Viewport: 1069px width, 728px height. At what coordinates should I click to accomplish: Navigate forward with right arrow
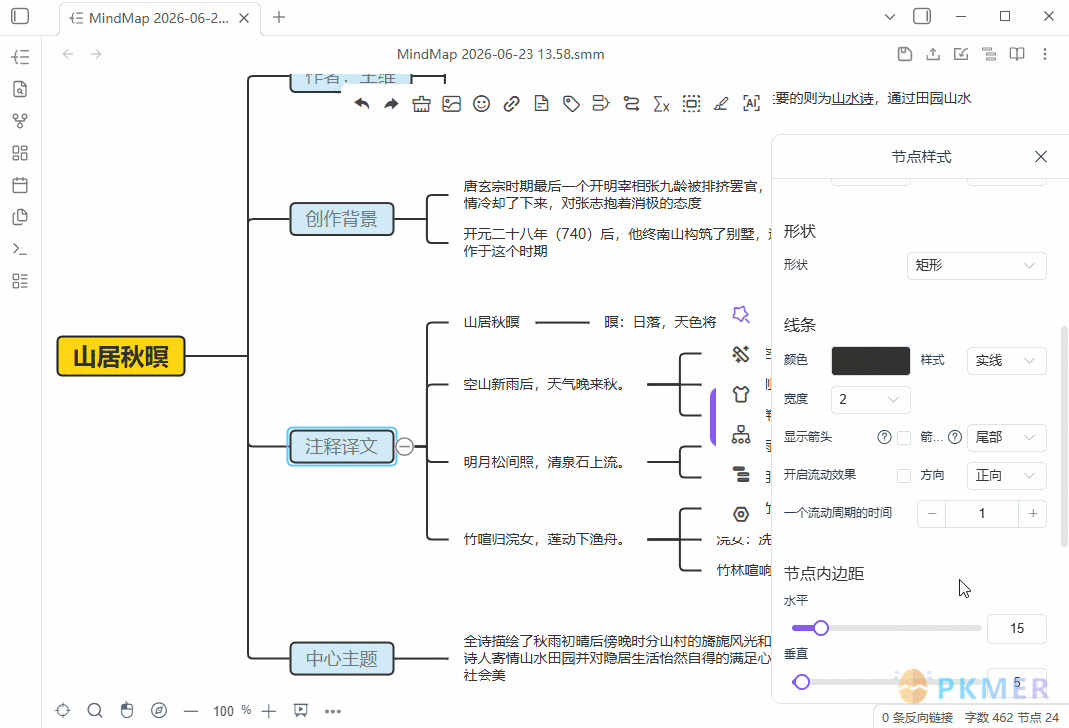click(96, 54)
